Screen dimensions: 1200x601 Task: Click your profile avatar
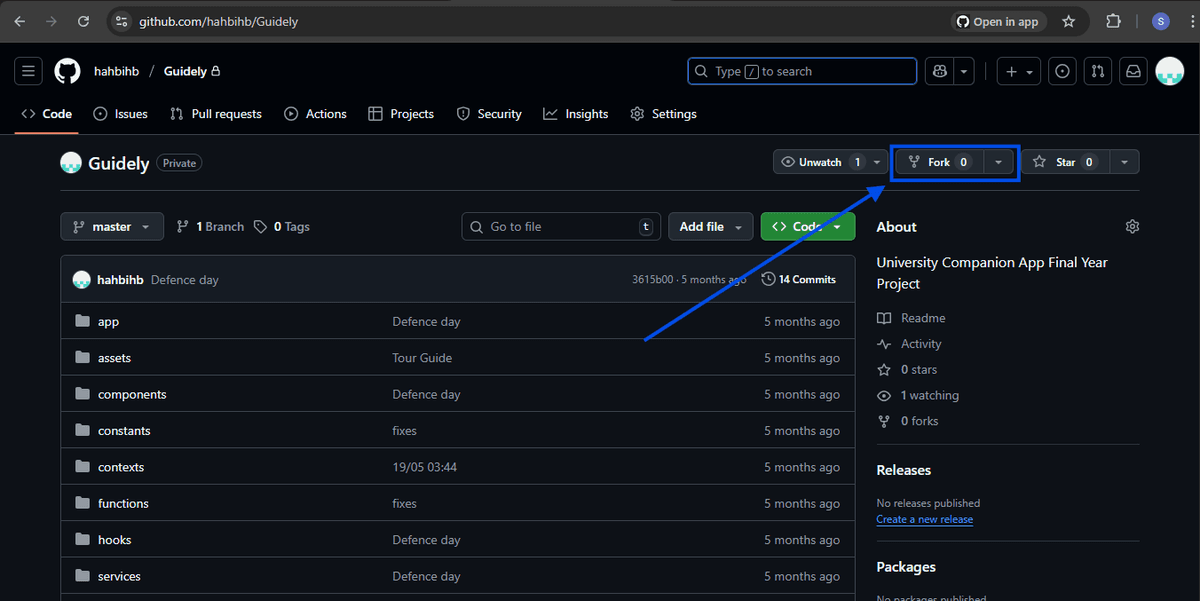tap(1170, 71)
